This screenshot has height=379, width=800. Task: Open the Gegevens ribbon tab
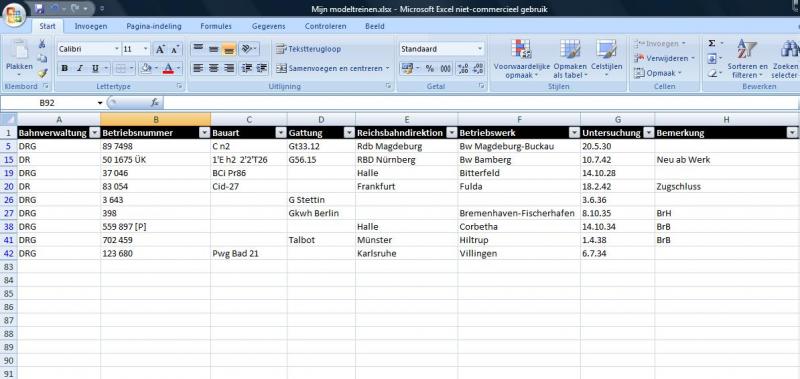pos(268,26)
